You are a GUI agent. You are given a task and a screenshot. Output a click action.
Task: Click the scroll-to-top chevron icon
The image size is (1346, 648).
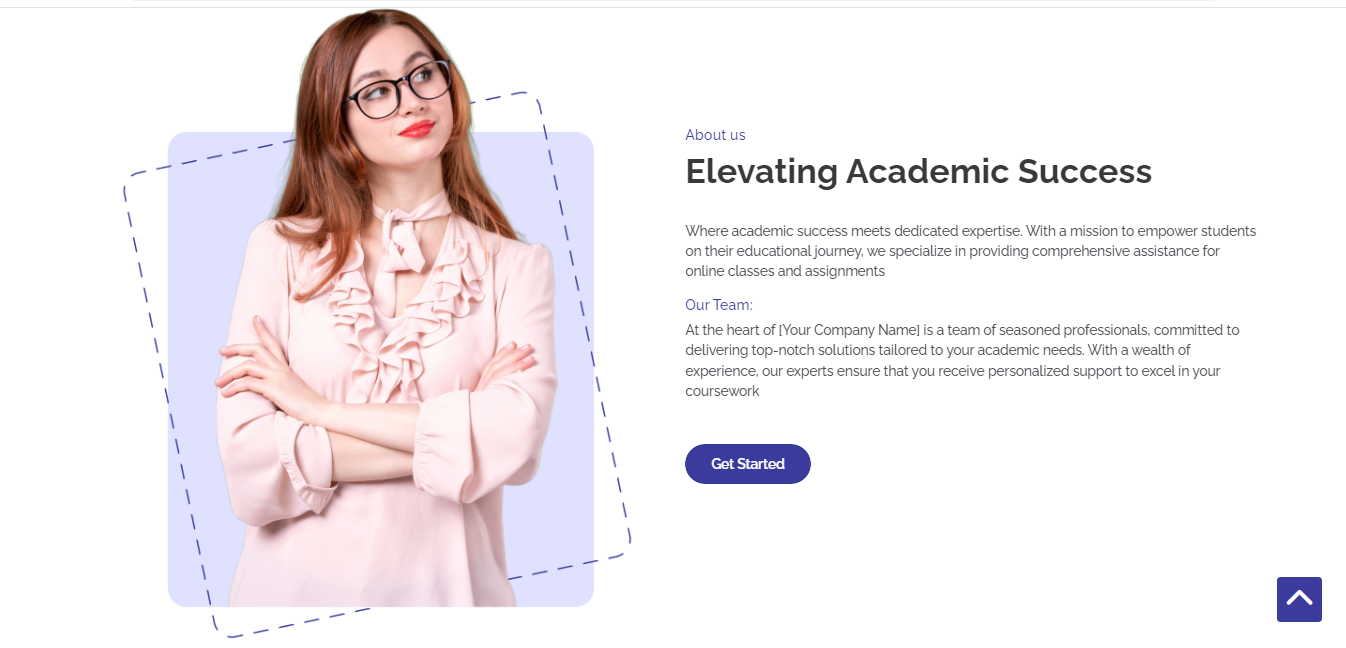(x=1299, y=599)
